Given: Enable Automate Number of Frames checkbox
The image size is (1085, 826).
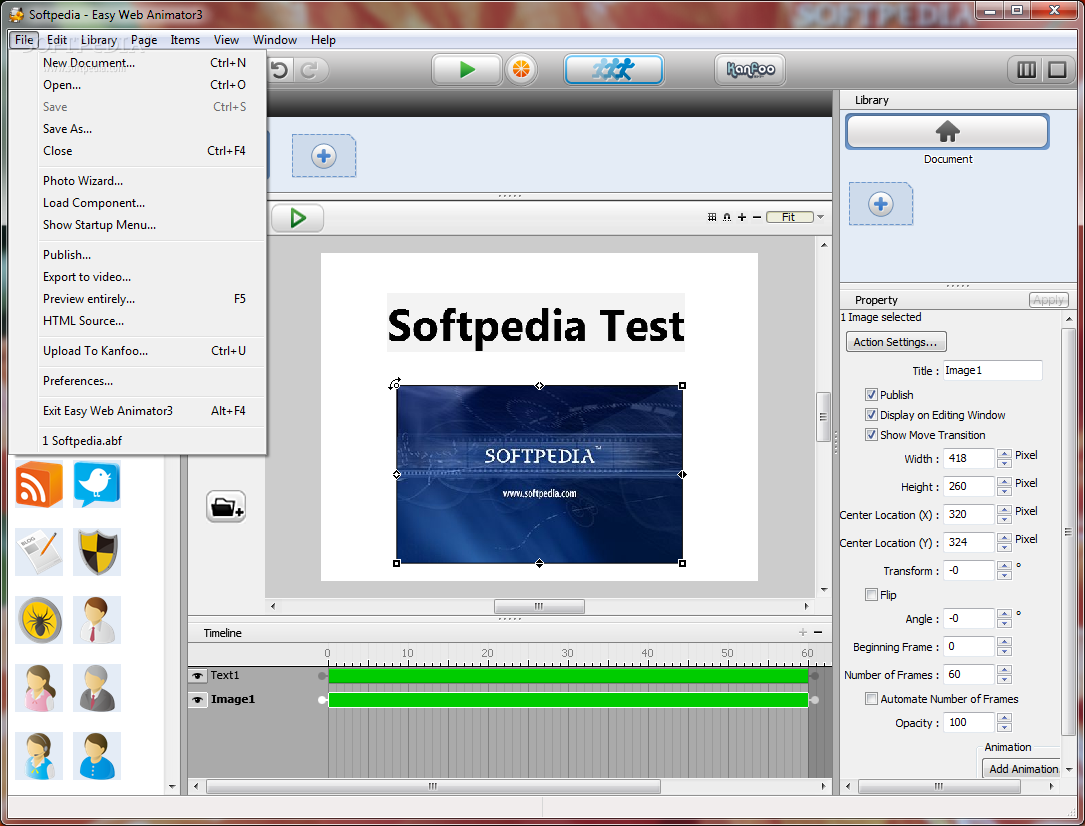Looking at the screenshot, I should [871, 699].
